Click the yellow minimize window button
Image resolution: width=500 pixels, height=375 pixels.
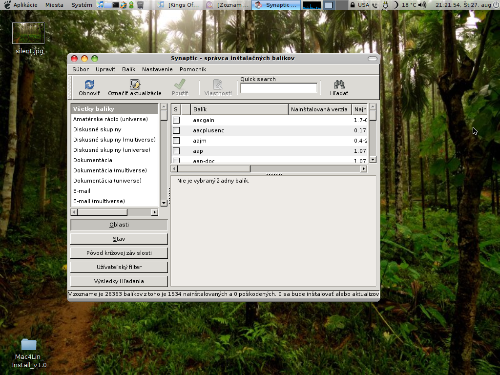coord(85,59)
